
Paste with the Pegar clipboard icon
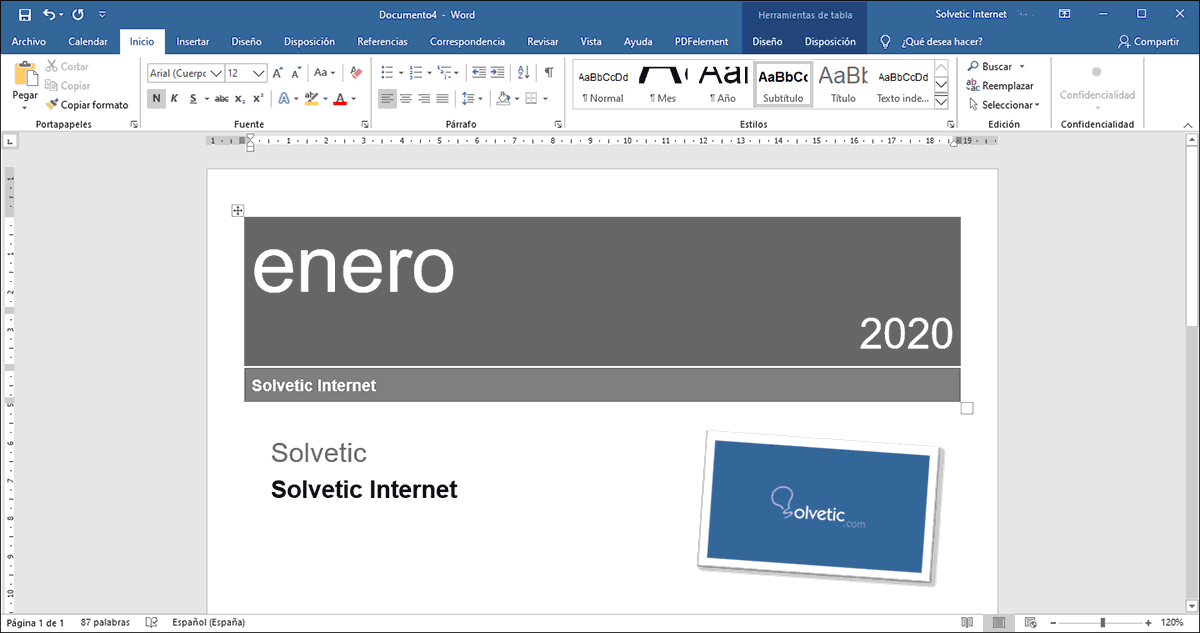point(25,74)
